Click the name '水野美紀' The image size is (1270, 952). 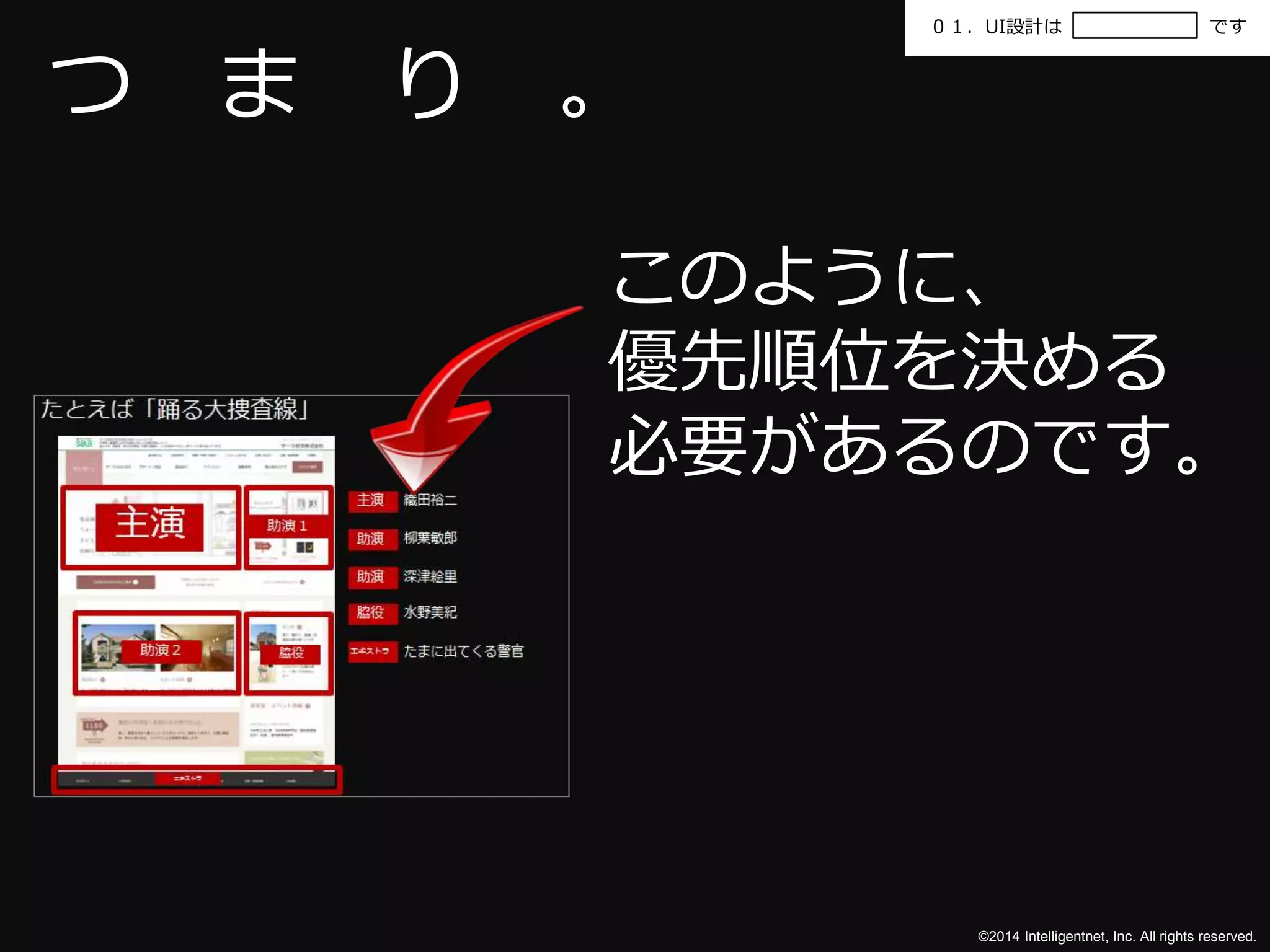pyautogui.click(x=430, y=612)
